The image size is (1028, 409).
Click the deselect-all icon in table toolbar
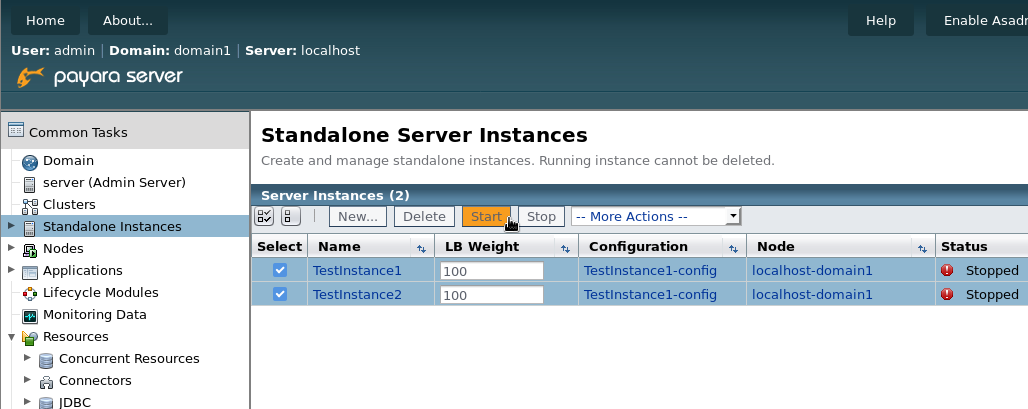pyautogui.click(x=290, y=216)
